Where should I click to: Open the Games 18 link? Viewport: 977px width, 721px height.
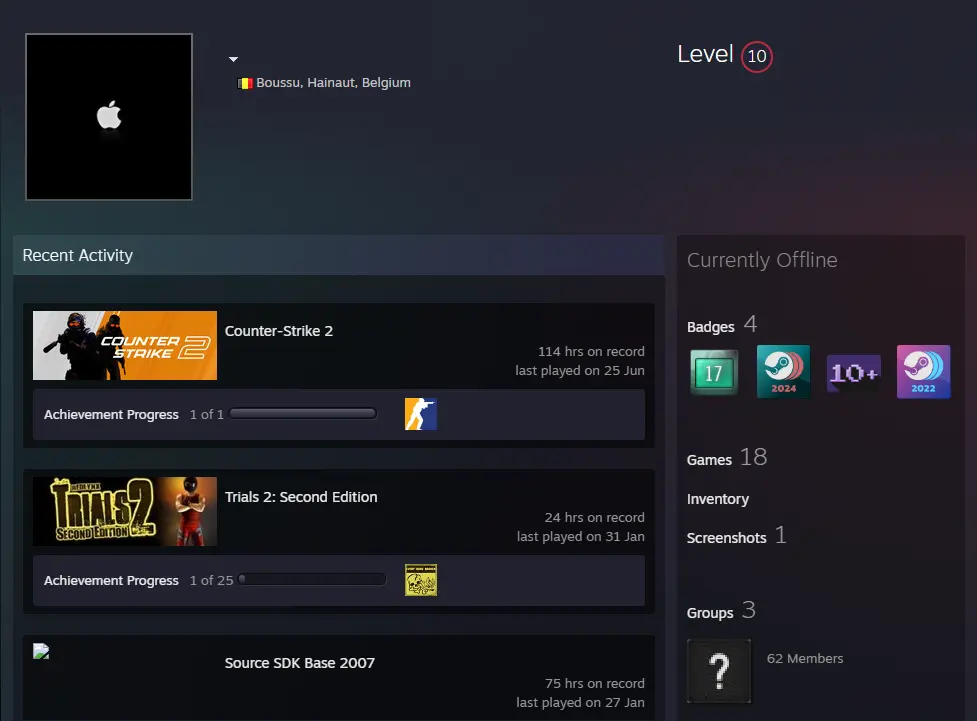(727, 458)
